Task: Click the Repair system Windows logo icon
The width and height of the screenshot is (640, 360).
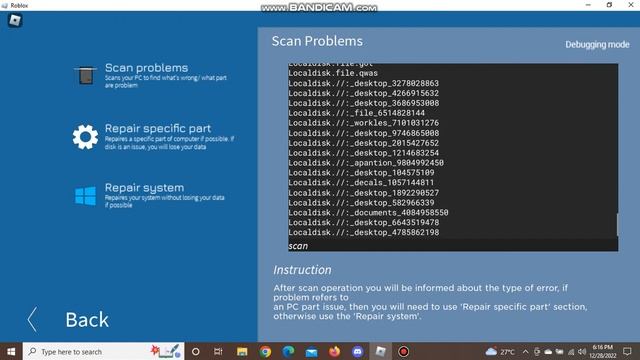Action: coord(86,196)
